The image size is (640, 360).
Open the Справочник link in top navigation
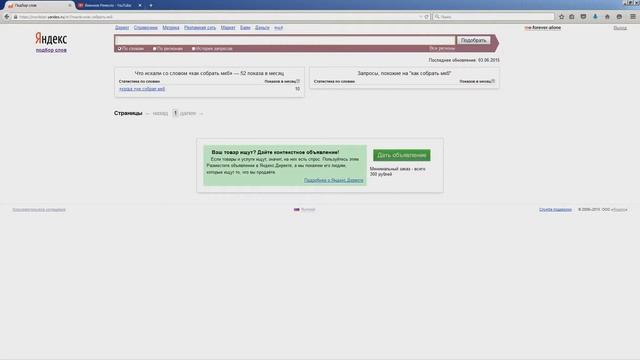click(145, 28)
